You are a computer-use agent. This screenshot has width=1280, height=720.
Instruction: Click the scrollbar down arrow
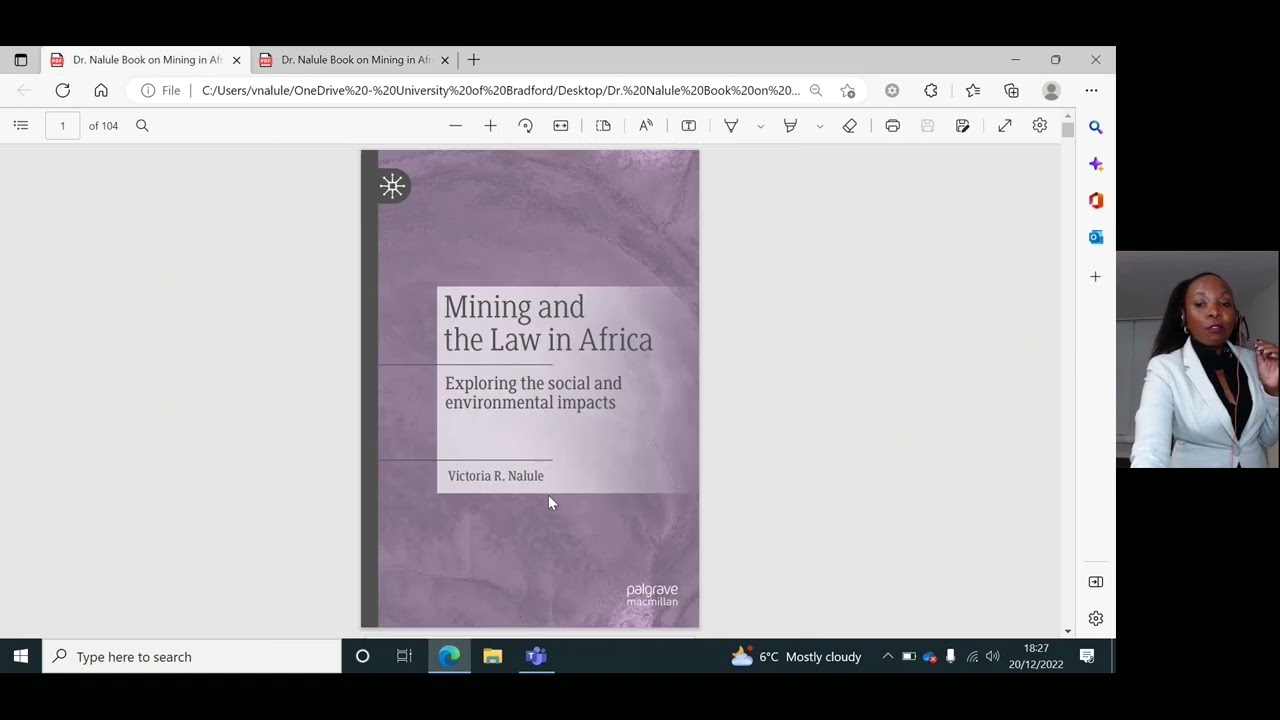coord(1068,631)
